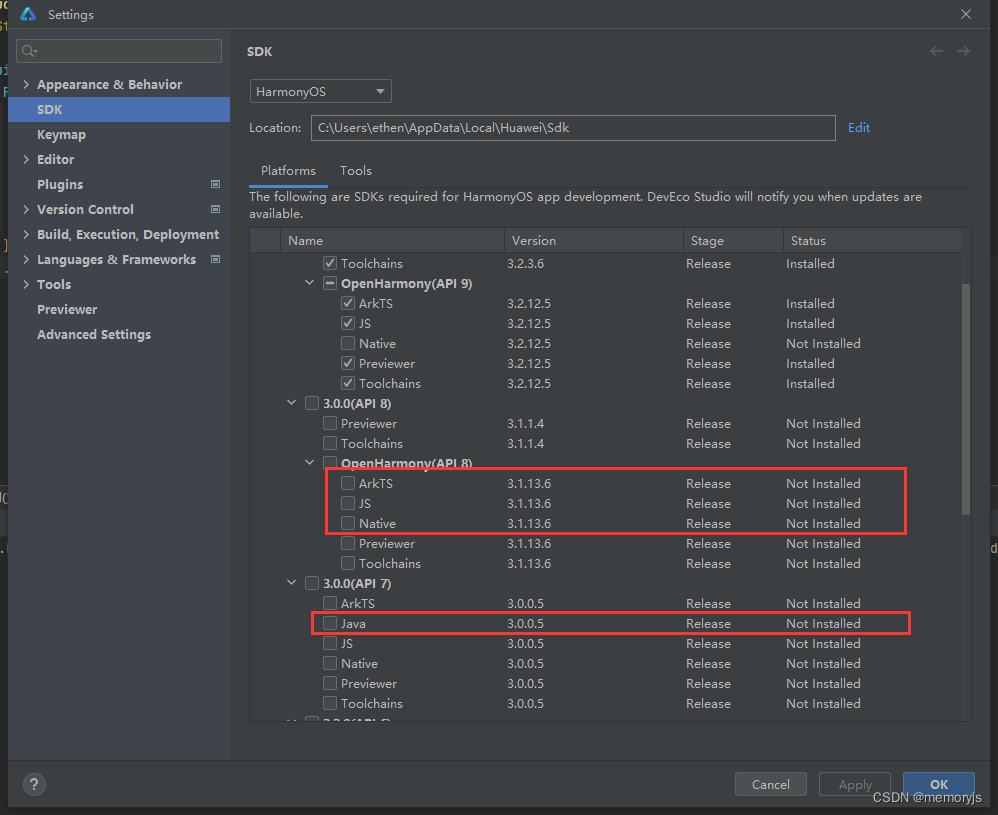Click the back navigation arrow

pos(936,51)
